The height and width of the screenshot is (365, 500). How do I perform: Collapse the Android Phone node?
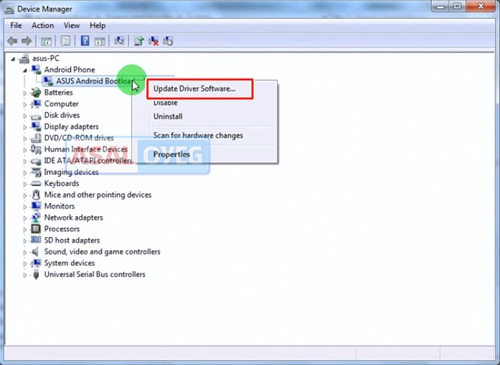coord(25,70)
